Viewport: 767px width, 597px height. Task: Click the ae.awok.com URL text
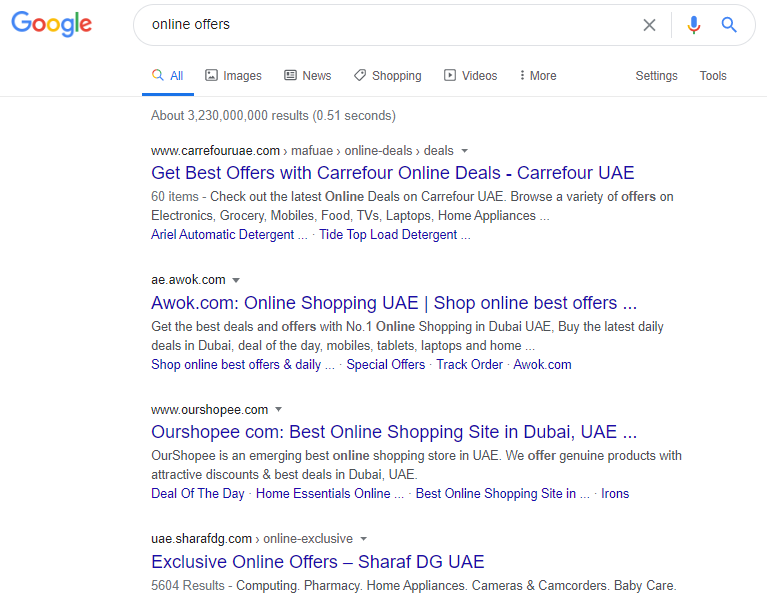point(188,280)
